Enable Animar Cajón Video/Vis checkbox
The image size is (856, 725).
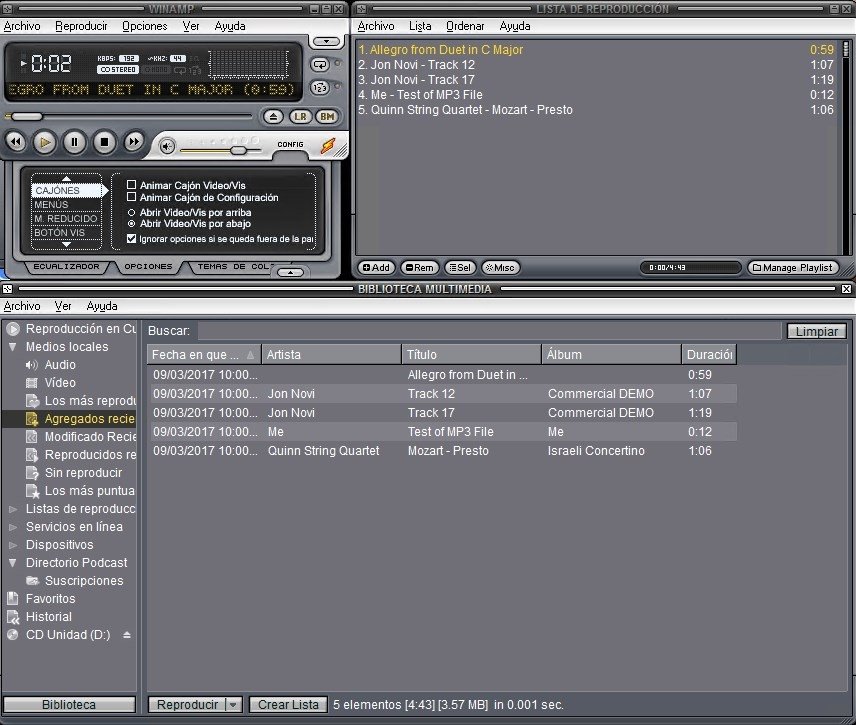tap(132, 185)
